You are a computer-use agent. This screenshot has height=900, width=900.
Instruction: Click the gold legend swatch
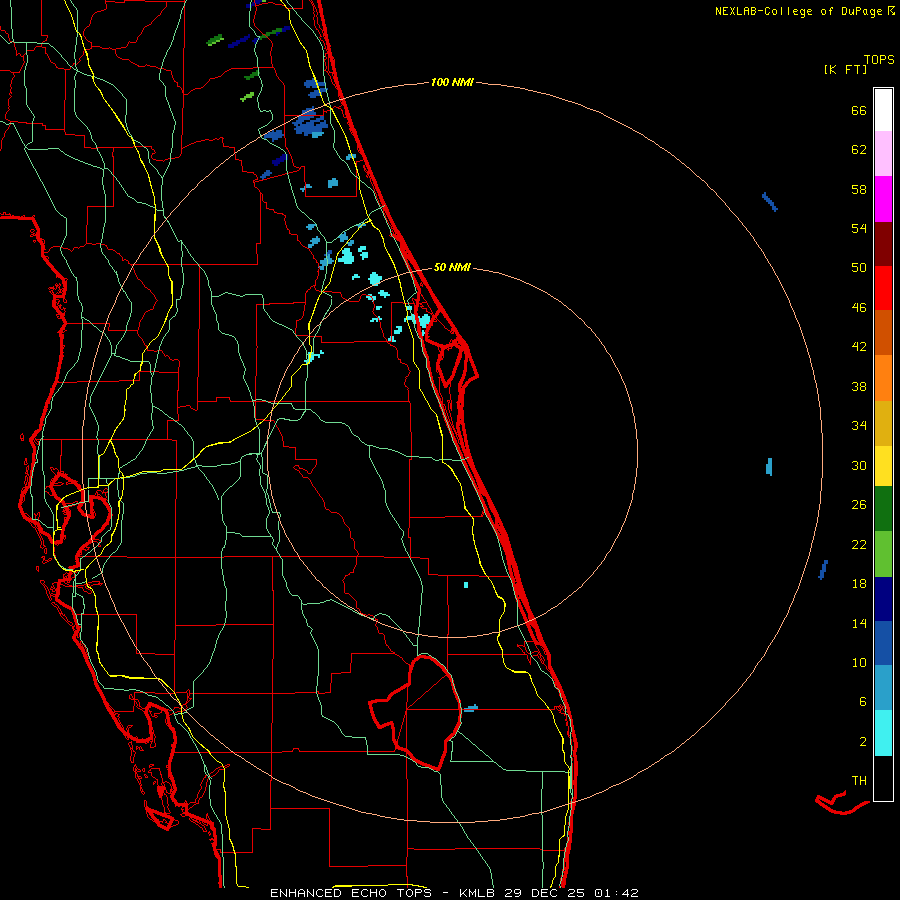[x=883, y=424]
